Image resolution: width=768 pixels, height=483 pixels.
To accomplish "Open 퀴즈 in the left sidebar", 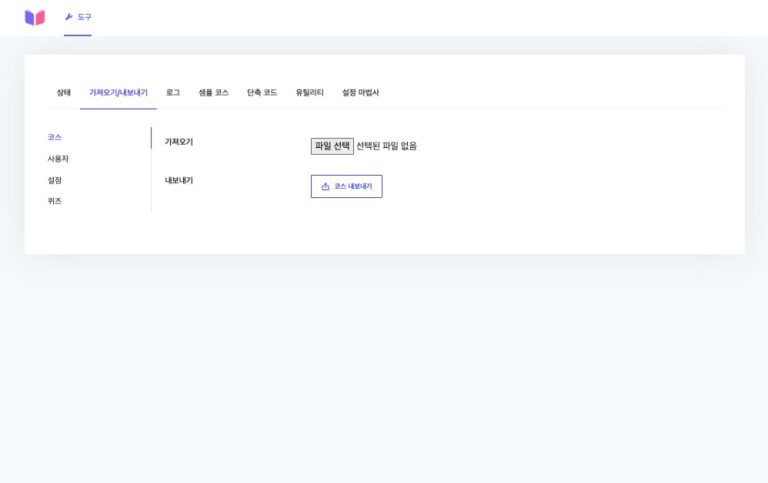I will [x=55, y=201].
